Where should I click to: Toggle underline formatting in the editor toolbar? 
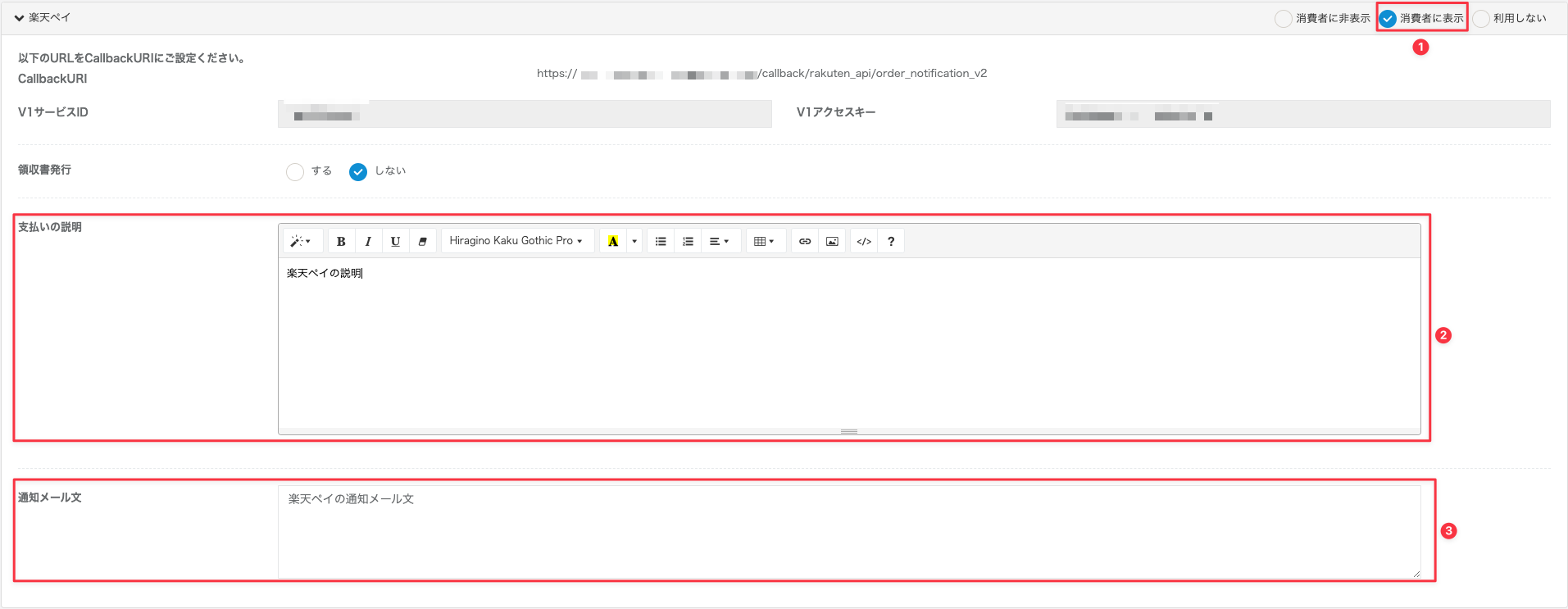click(x=395, y=241)
